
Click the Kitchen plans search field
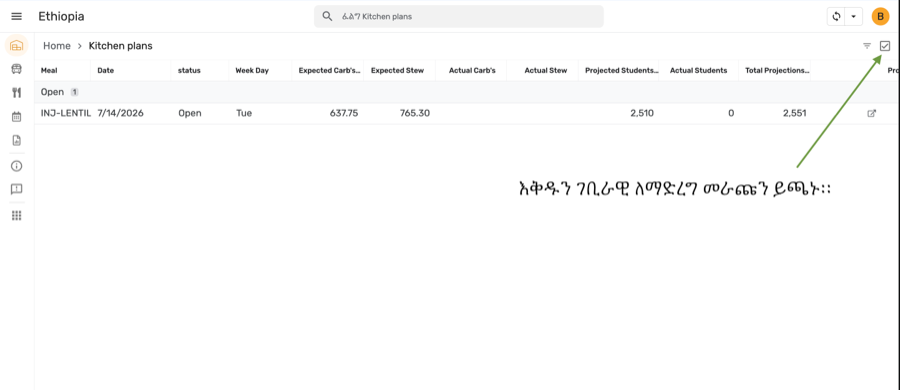[459, 16]
